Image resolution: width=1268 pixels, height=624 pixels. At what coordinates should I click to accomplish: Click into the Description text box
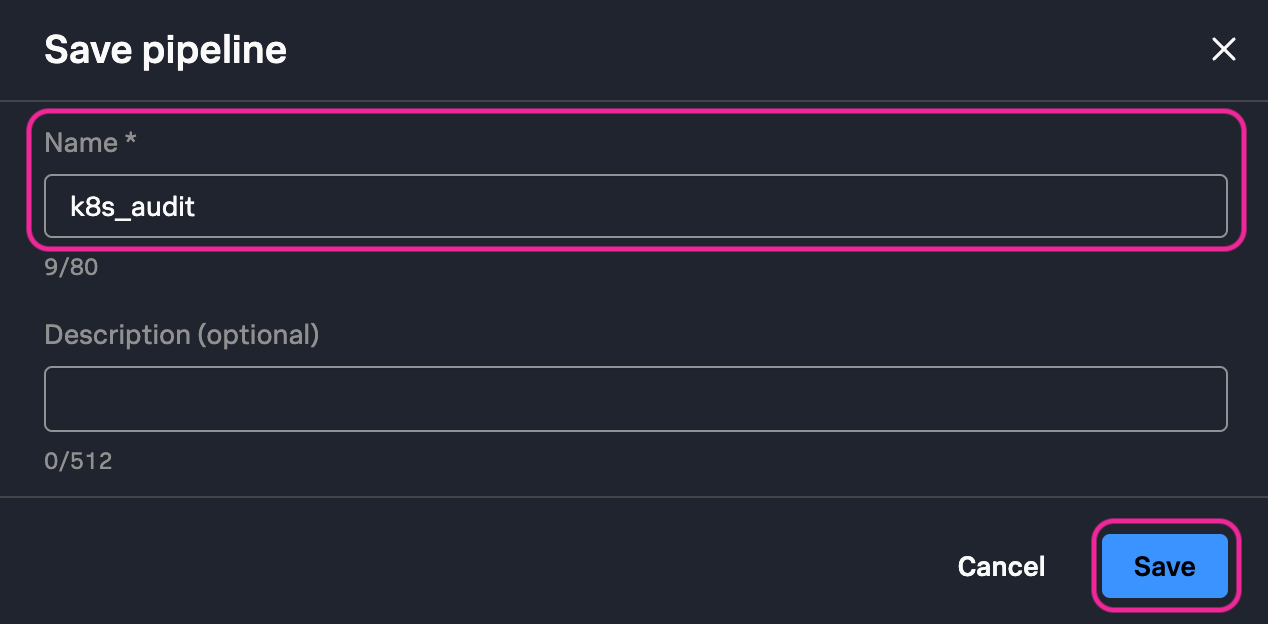(635, 399)
